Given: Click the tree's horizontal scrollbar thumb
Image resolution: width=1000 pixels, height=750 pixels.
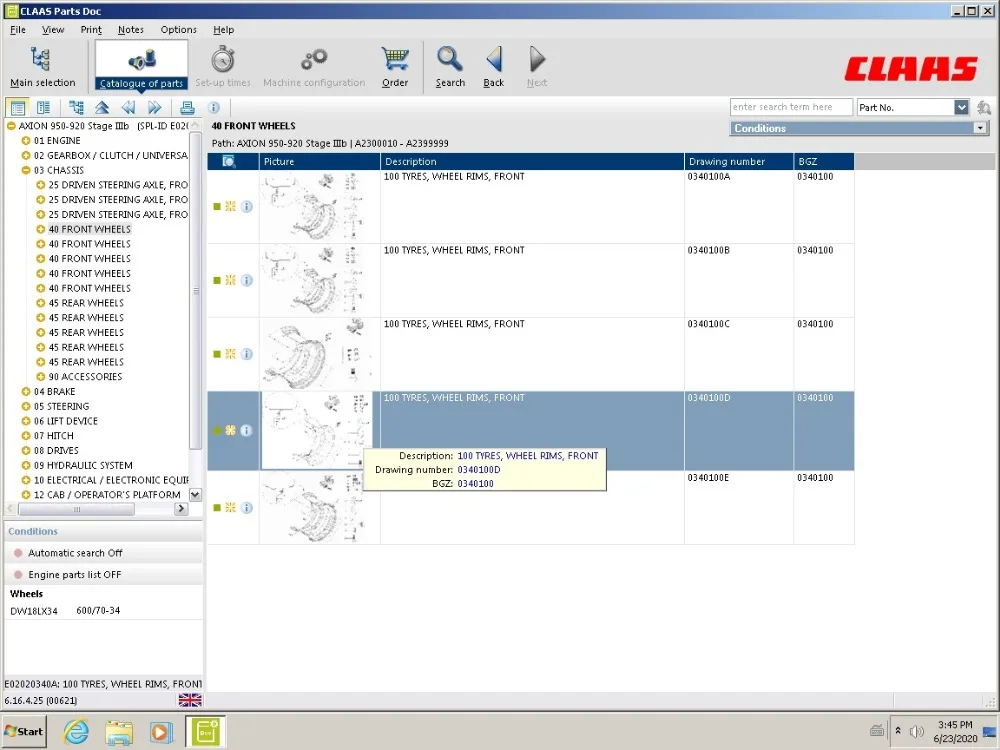Looking at the screenshot, I should point(77,509).
